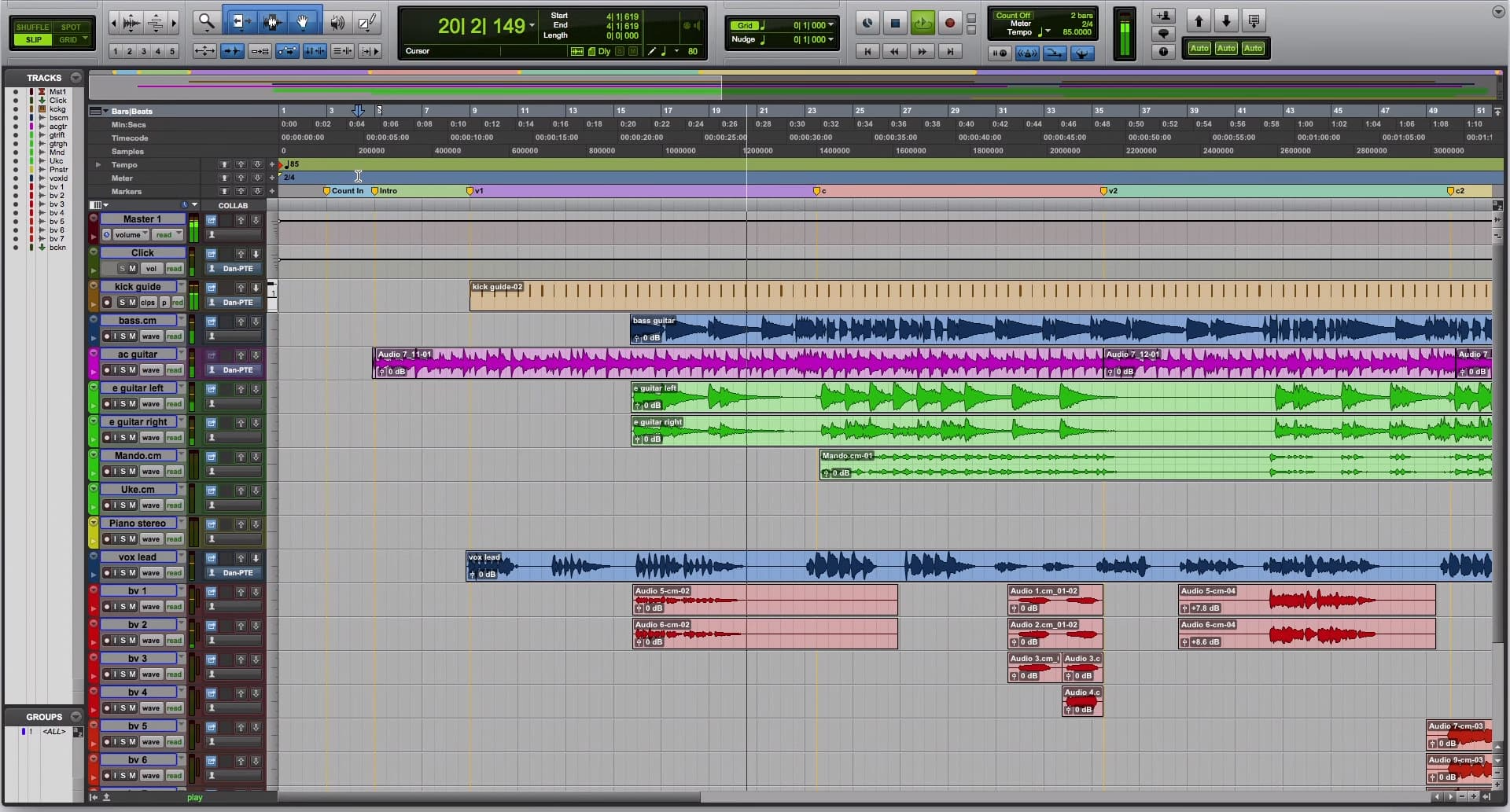
Task: Select the Pencil tool
Action: click(366, 22)
